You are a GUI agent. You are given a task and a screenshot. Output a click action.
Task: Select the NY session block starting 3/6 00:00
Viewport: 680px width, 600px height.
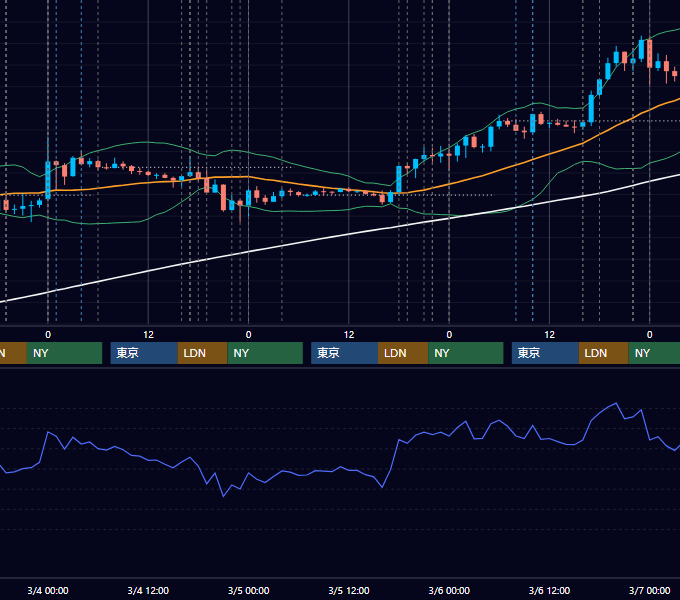(x=466, y=353)
